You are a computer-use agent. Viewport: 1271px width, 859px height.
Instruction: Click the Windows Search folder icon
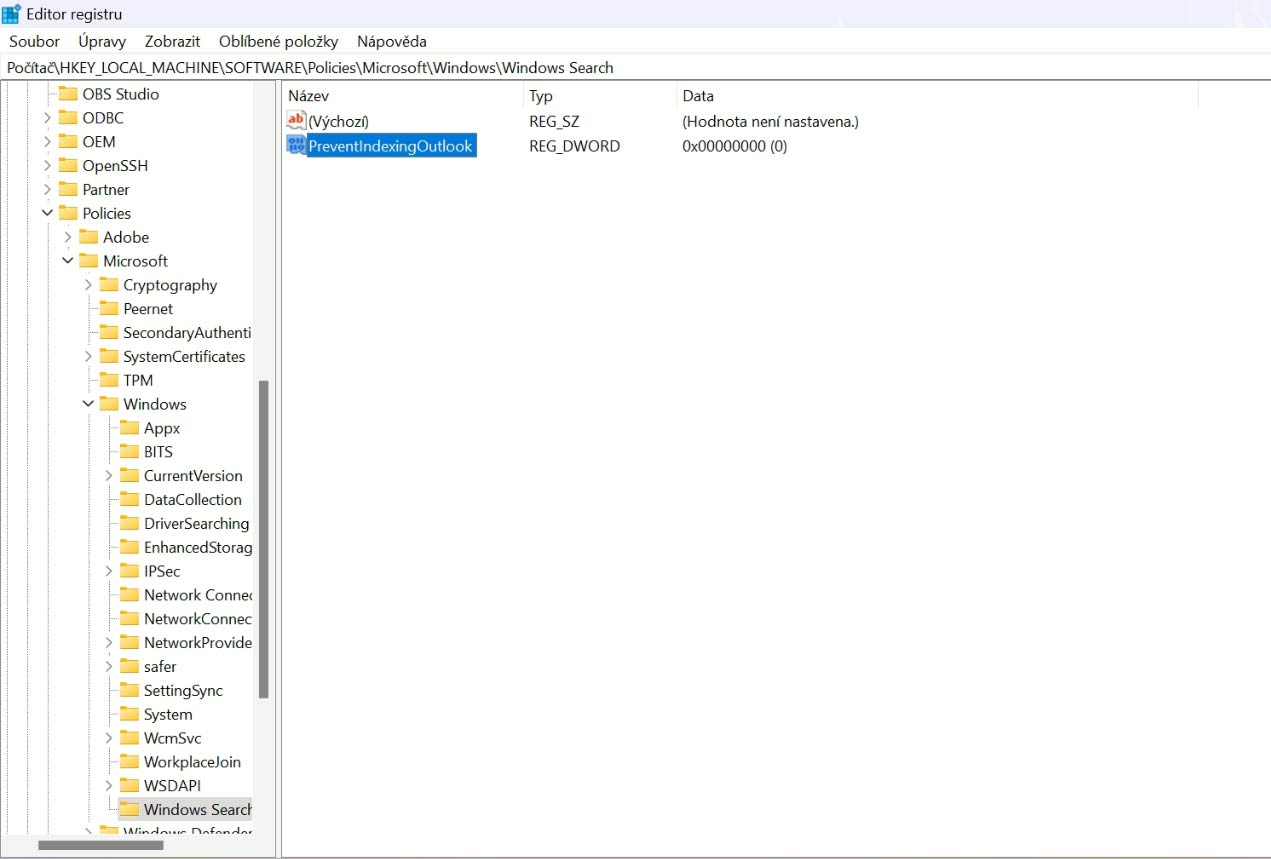[x=129, y=809]
